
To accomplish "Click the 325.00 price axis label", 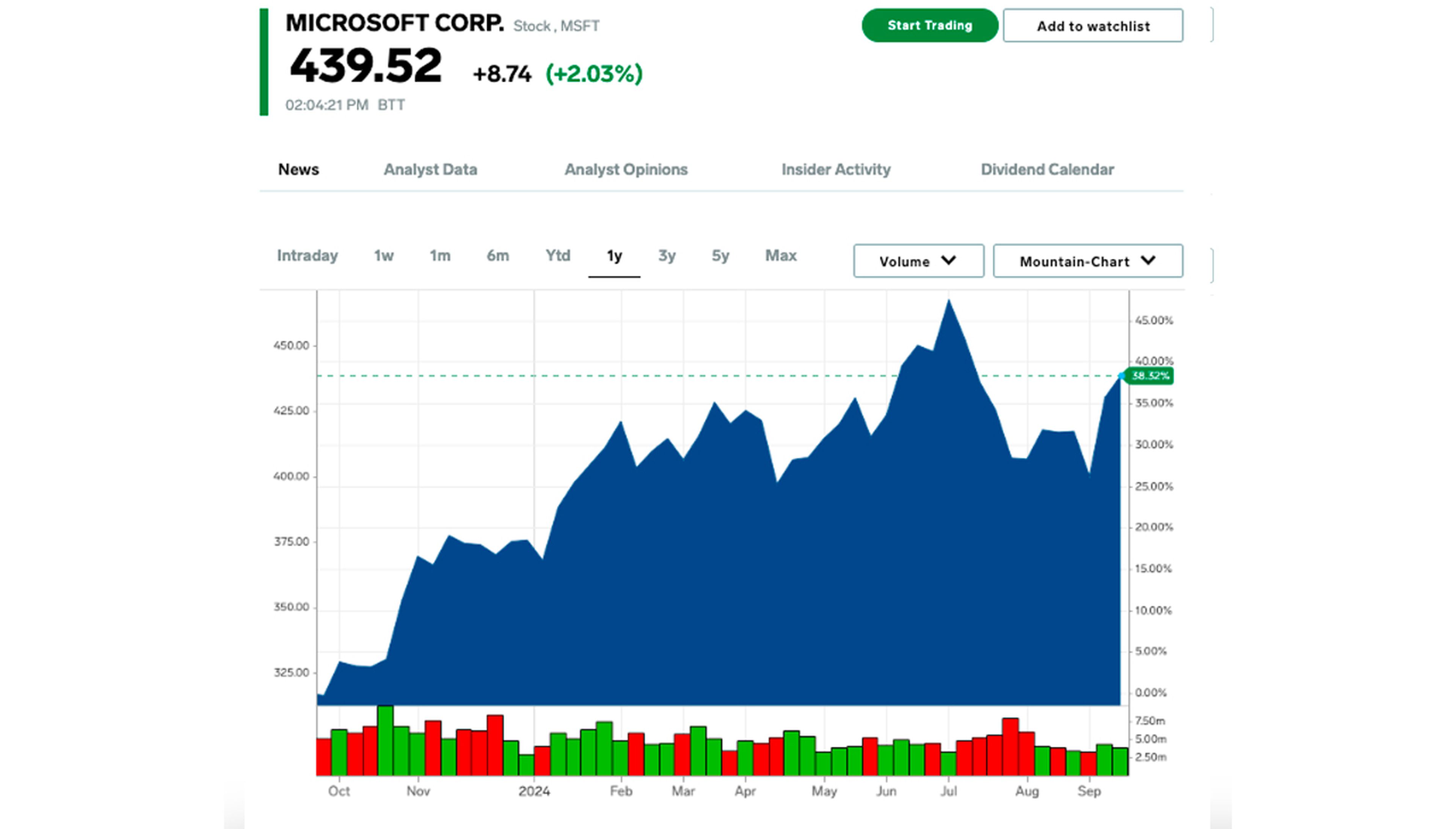I will click(x=291, y=672).
